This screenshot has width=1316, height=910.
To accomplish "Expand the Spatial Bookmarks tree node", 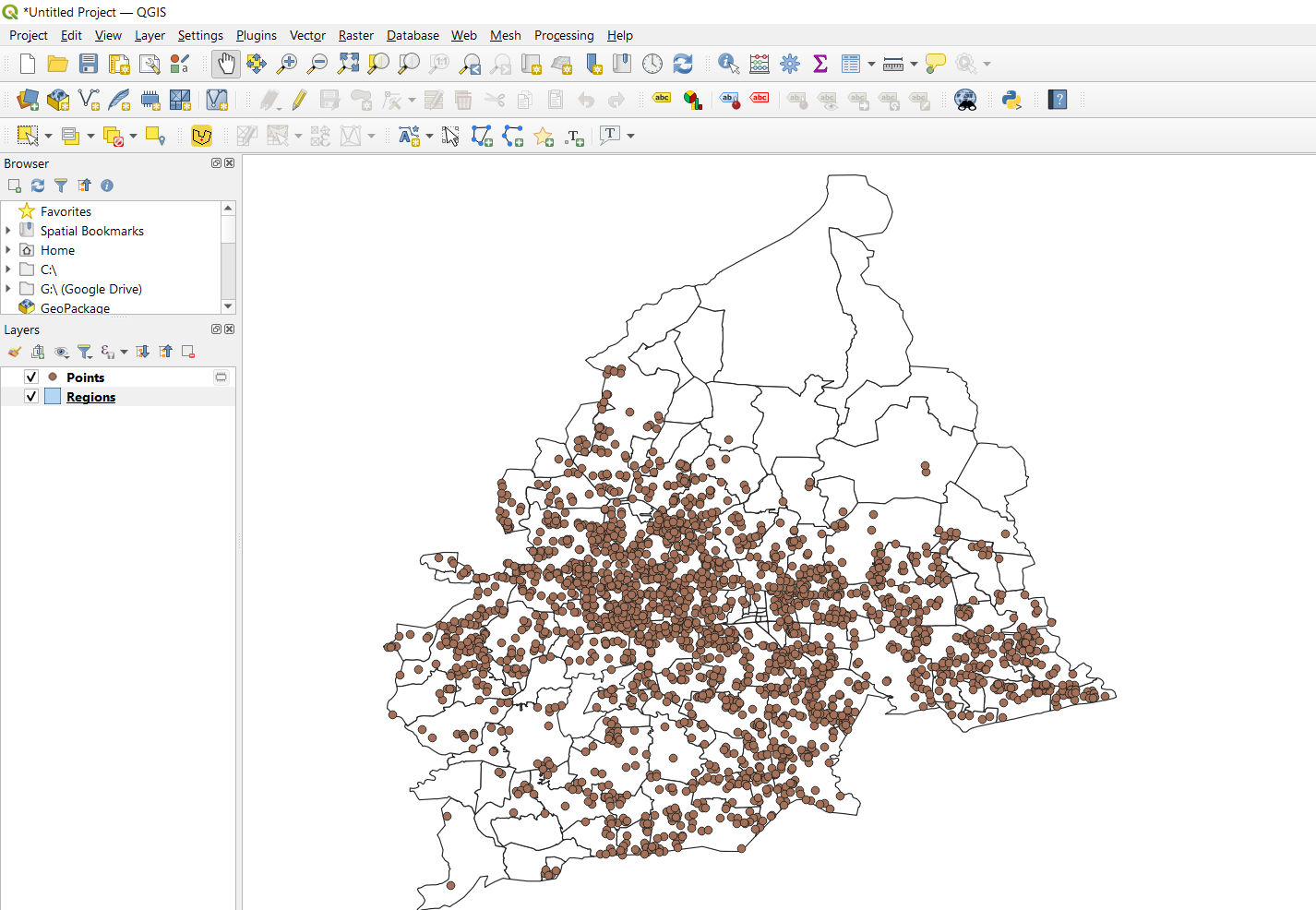I will [8, 231].
